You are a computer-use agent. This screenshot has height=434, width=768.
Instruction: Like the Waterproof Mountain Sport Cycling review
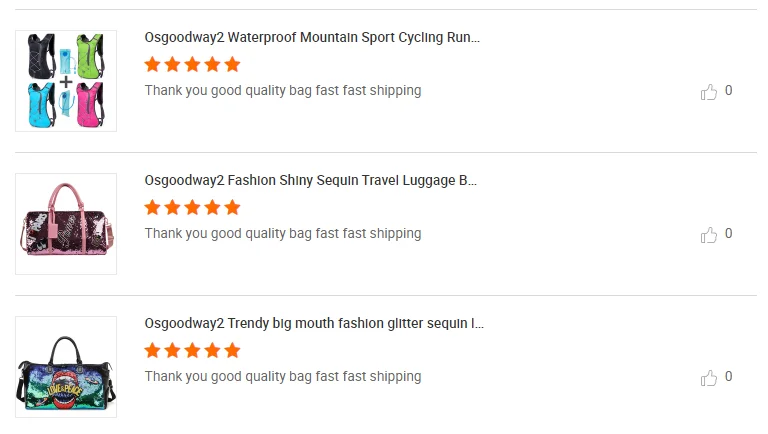pos(709,92)
